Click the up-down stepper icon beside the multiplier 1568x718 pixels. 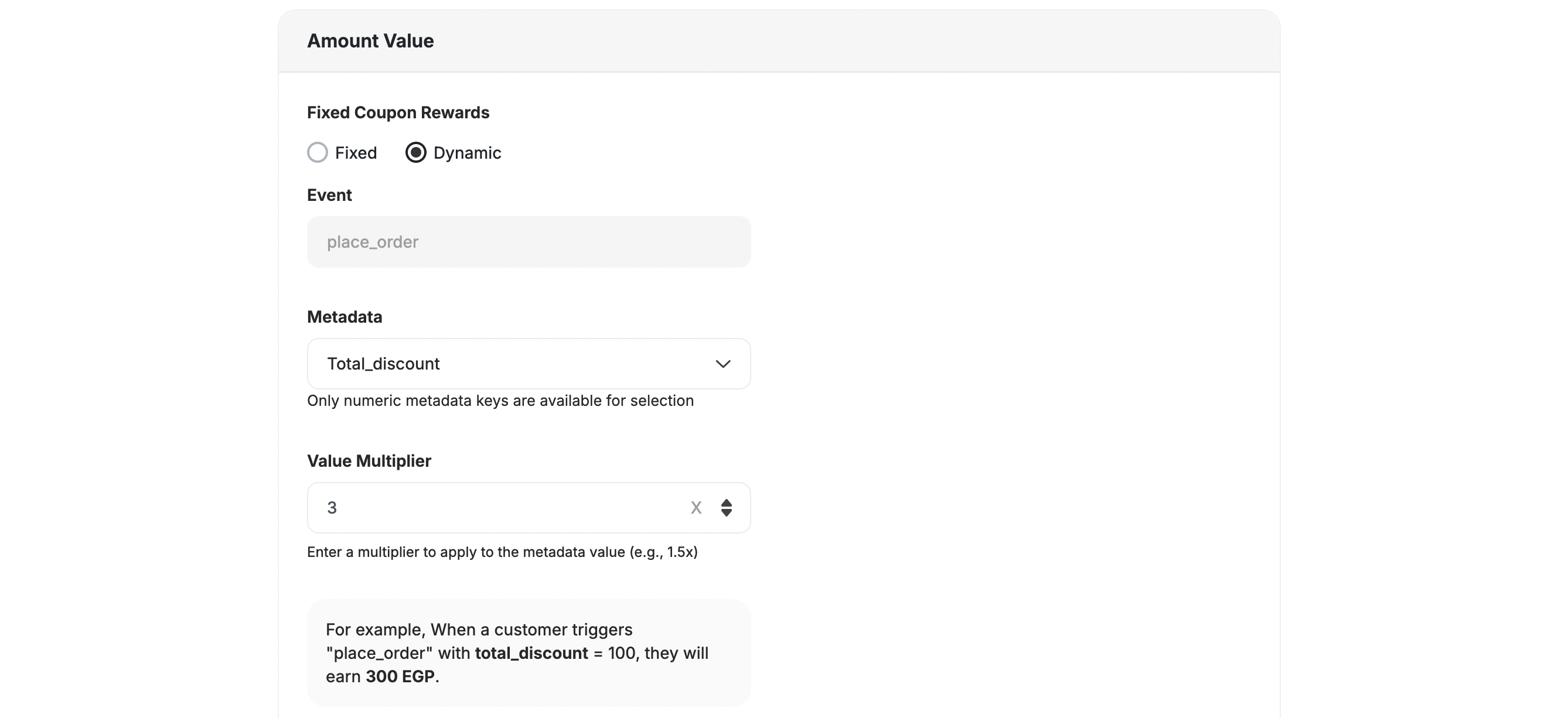click(725, 508)
